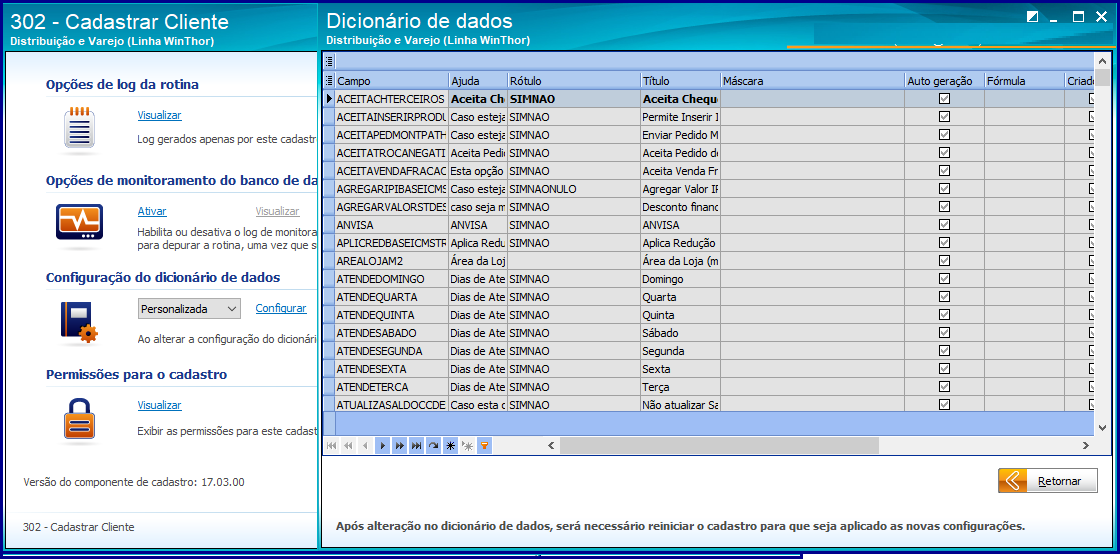Select the ACEITATROCANEGATI field cell
The image size is (1120, 559).
391,153
